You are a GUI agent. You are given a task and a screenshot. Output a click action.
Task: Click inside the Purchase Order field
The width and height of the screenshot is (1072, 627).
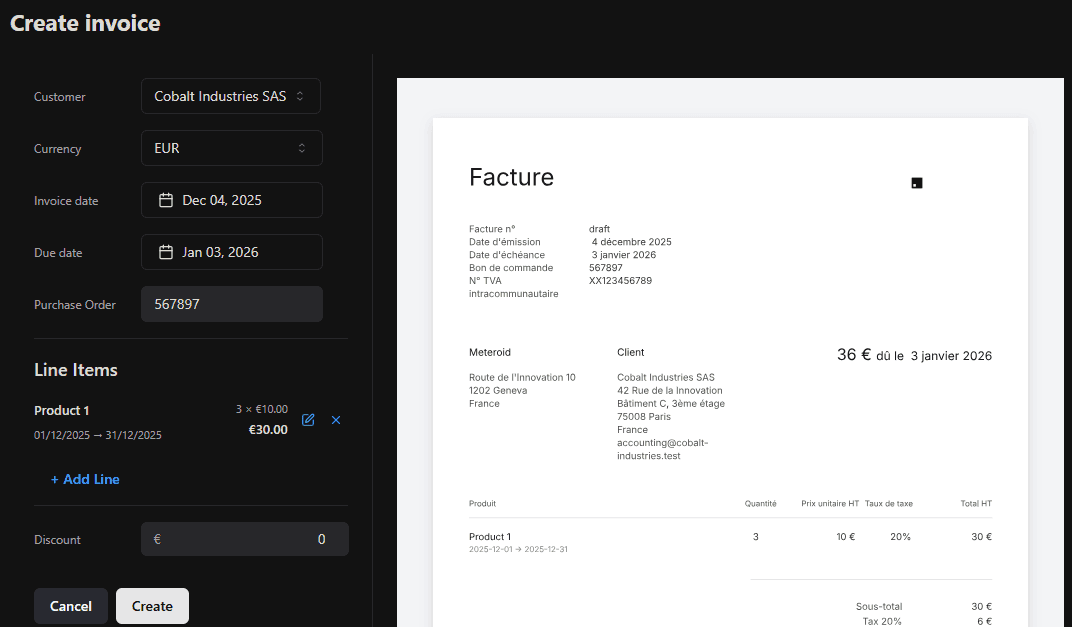pos(231,303)
